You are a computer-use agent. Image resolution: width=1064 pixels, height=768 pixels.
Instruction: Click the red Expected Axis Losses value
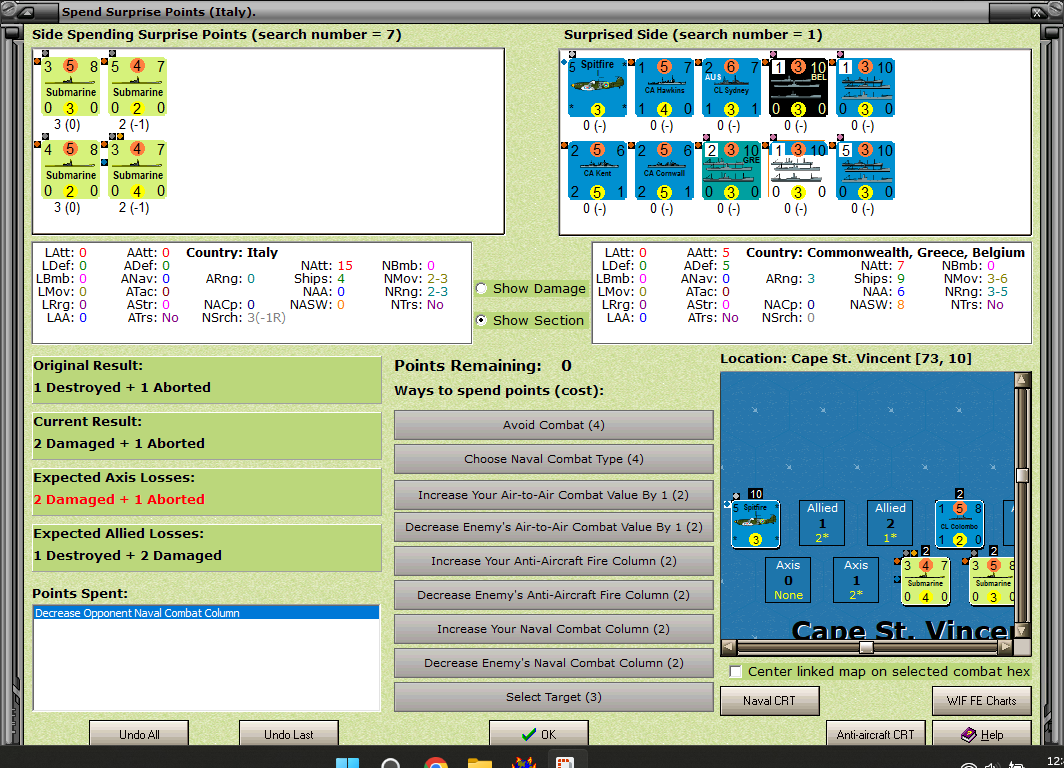tap(119, 499)
